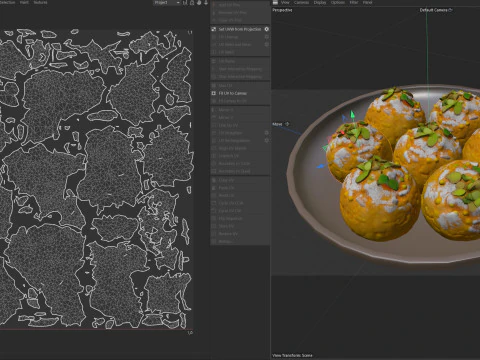Open the gear options beside UV Relax and Move
The height and width of the screenshot is (360, 480).
point(267,45)
